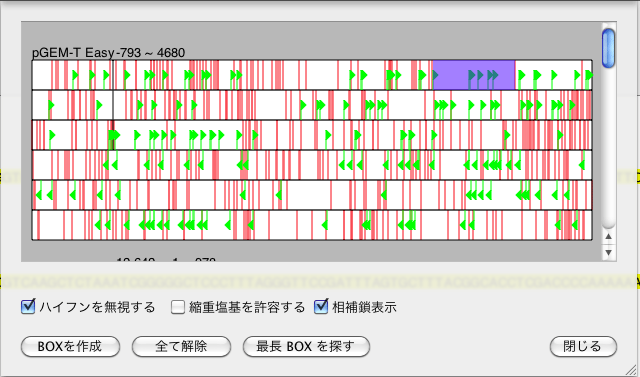Select the purple highlighted box region
Viewport: 640px width, 377px height.
(473, 75)
